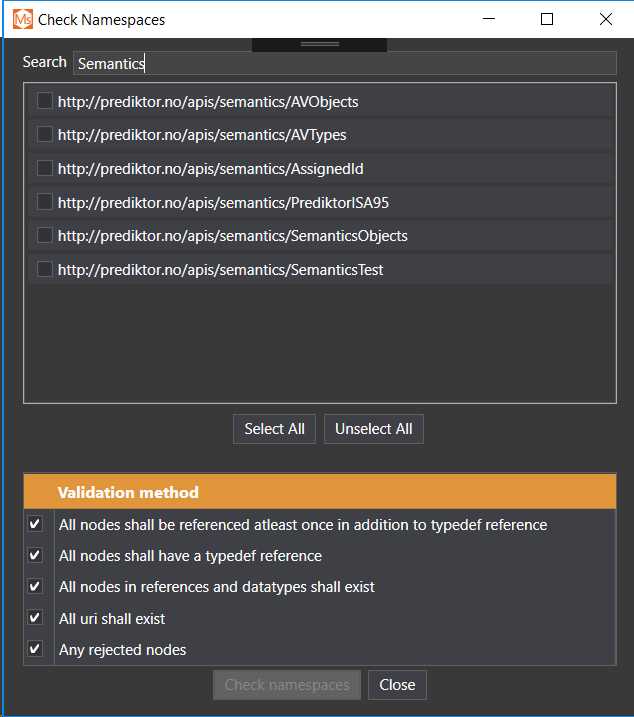Maximize the Check Namespaces window
This screenshot has height=717, width=634.
tap(547, 19)
